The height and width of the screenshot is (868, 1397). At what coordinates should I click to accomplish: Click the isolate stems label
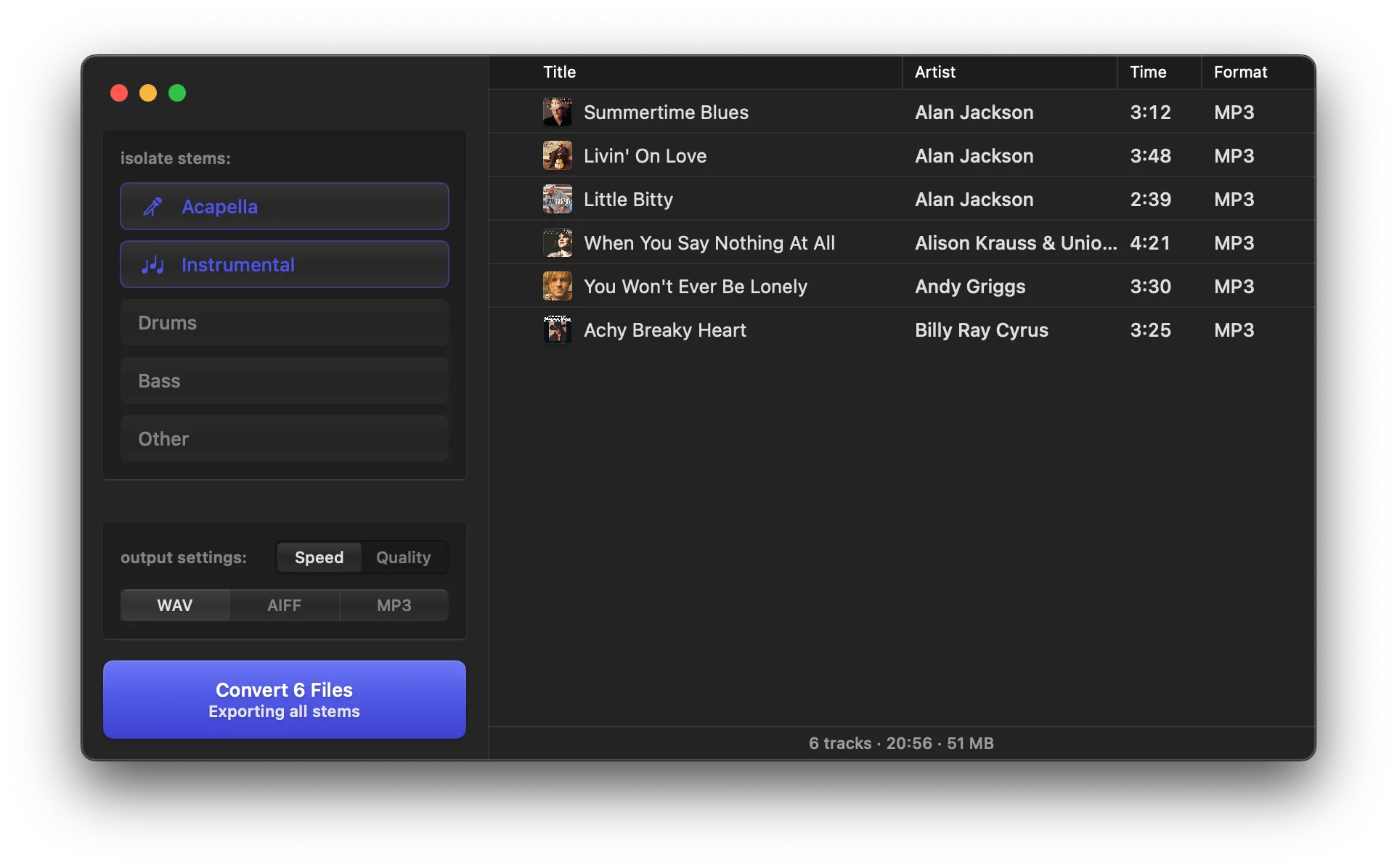(175, 158)
